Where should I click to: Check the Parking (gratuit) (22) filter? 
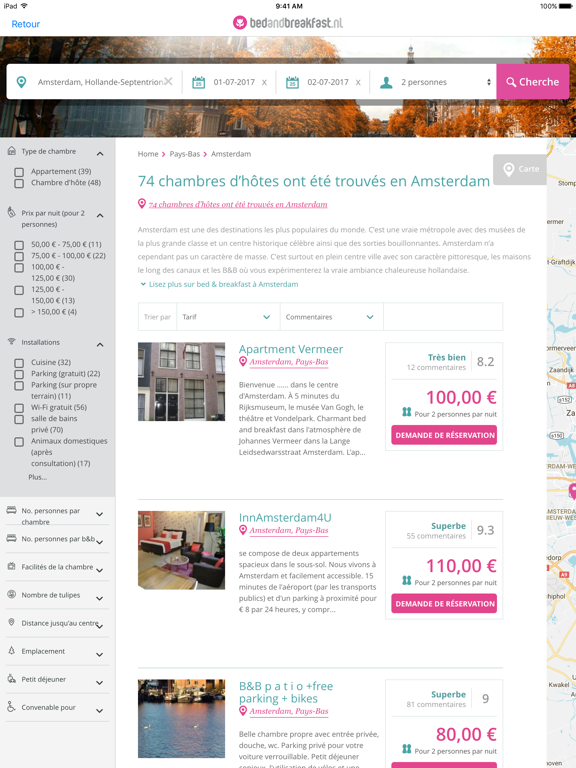tap(19, 374)
